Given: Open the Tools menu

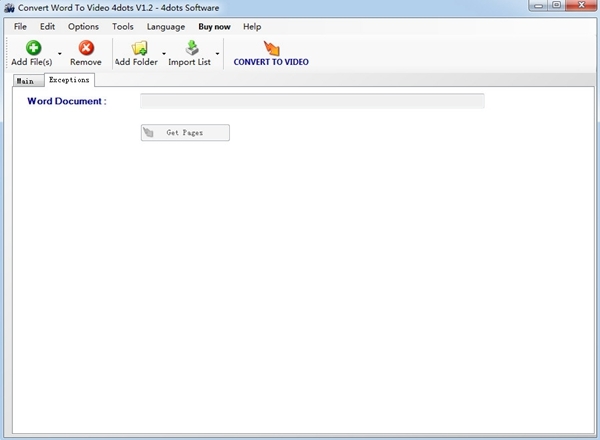Looking at the screenshot, I should tap(123, 27).
